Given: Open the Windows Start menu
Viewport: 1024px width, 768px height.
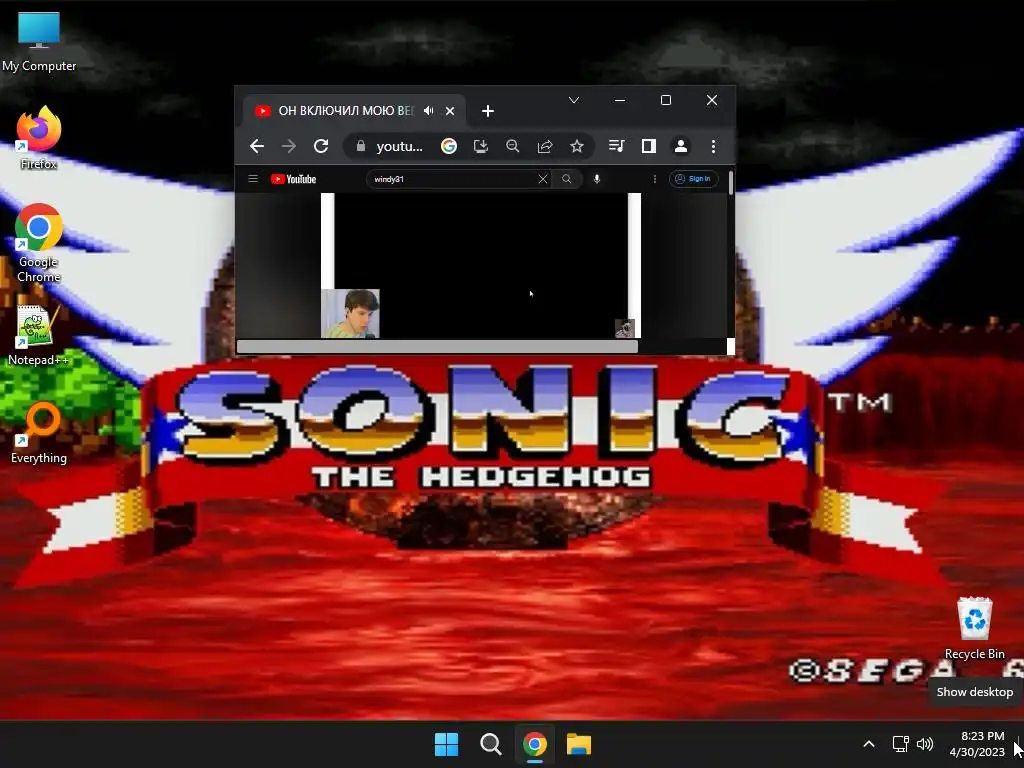Looking at the screenshot, I should click(x=447, y=744).
